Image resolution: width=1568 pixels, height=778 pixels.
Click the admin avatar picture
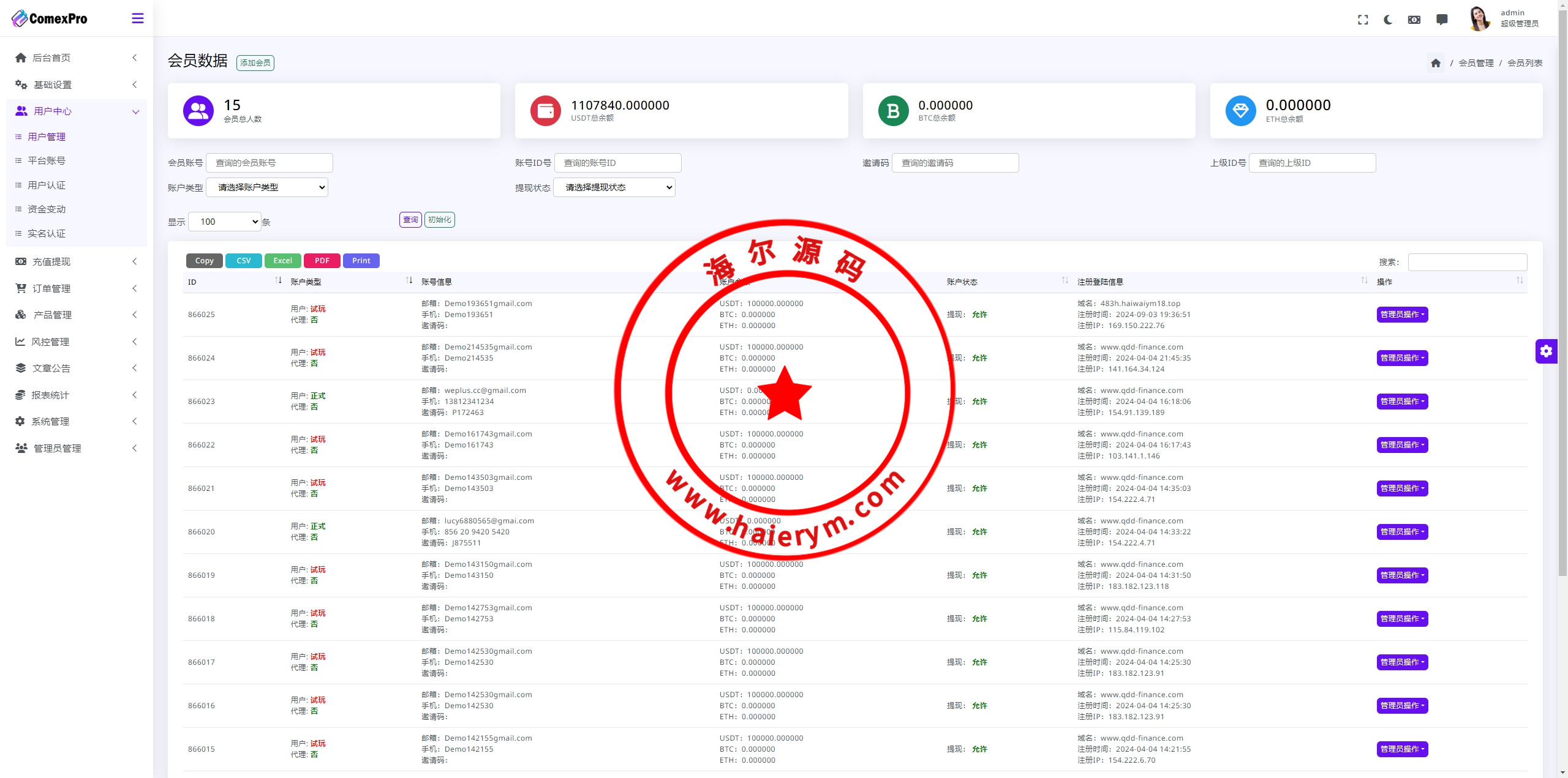tap(1479, 18)
